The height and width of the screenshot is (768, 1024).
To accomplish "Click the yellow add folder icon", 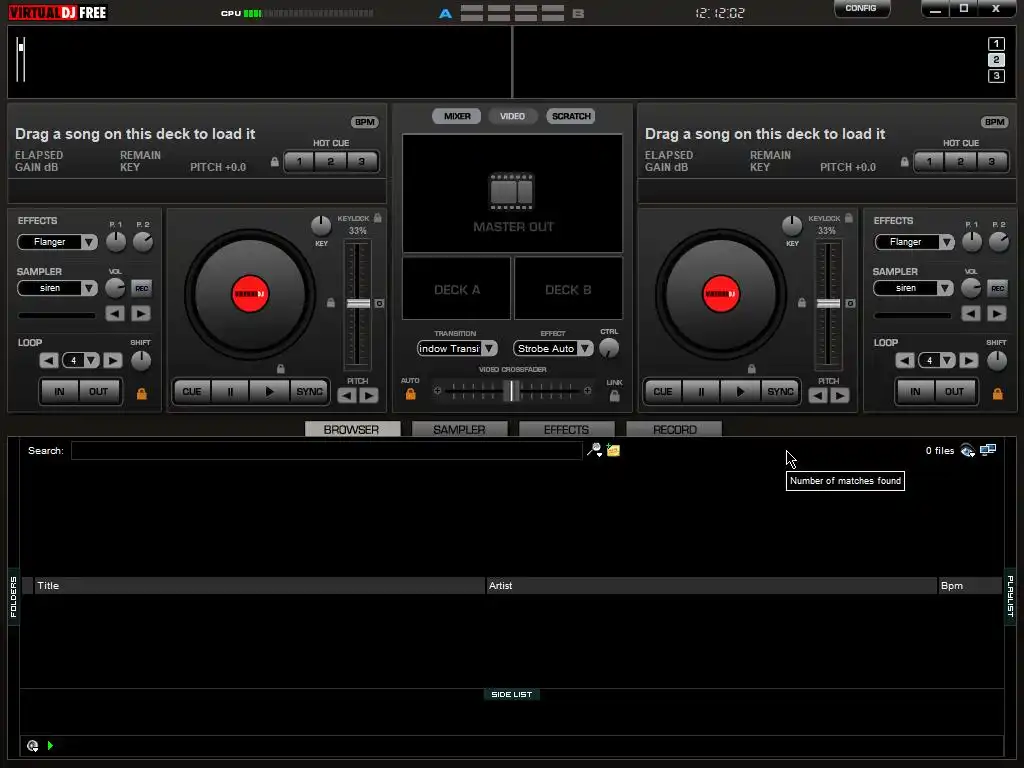I will pyautogui.click(x=613, y=450).
